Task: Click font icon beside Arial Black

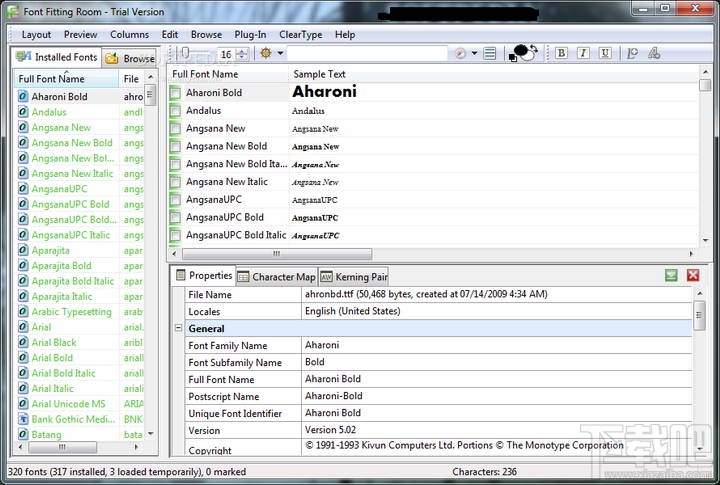Action: click(23, 342)
